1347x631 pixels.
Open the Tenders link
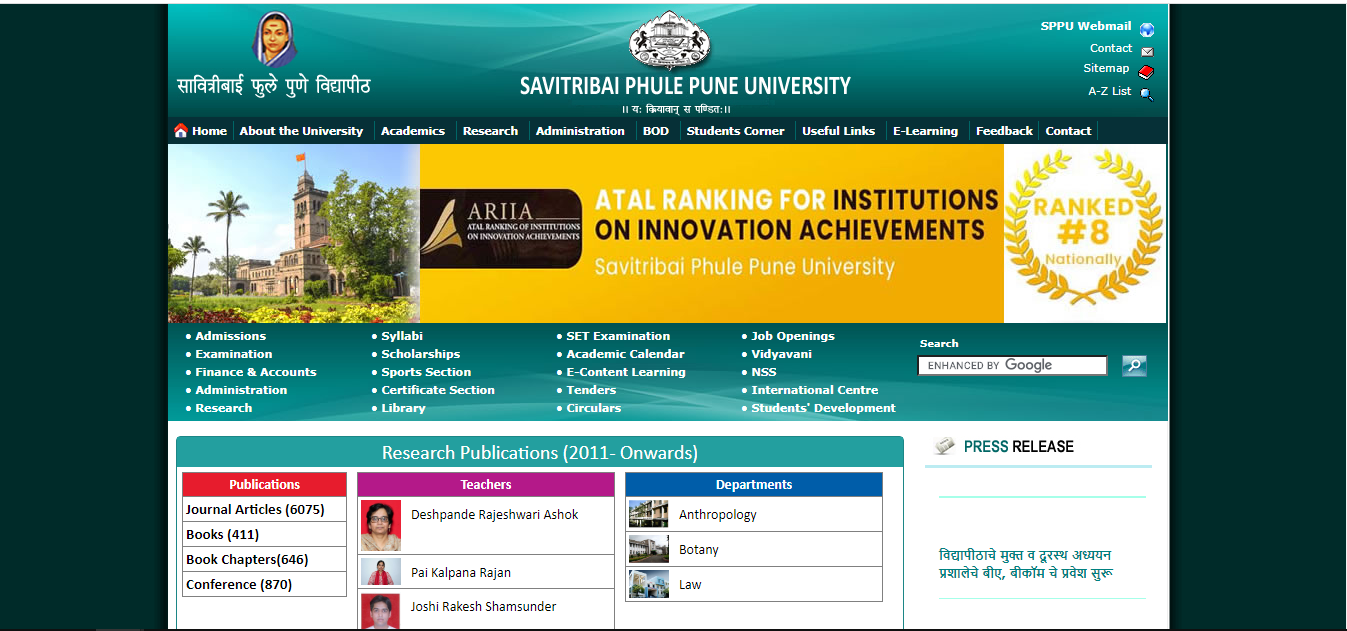click(591, 390)
